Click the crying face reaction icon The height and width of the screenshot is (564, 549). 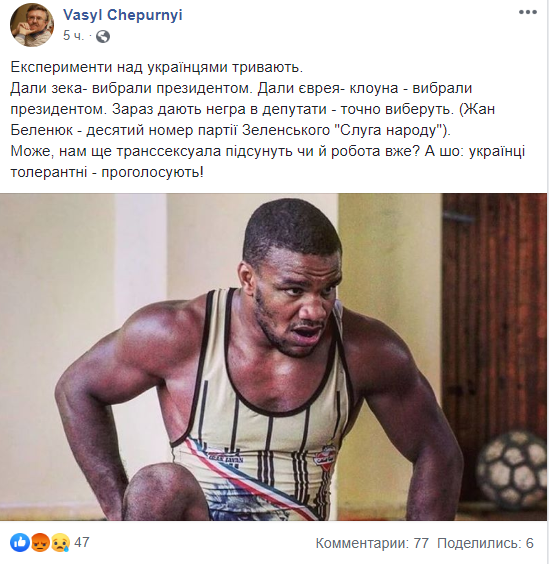pyautogui.click(x=60, y=542)
